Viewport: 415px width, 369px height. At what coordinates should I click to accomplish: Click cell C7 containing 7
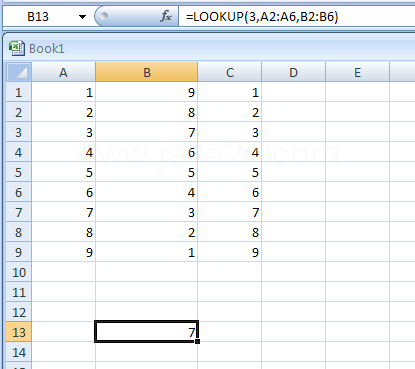point(230,212)
